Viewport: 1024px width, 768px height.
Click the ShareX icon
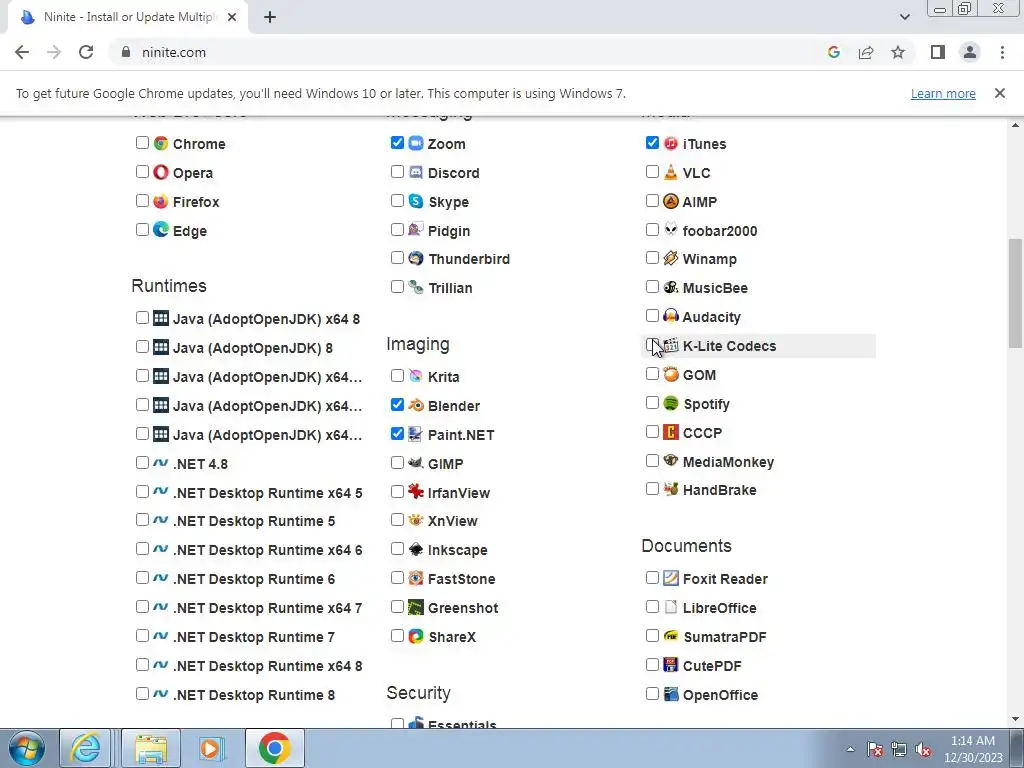(416, 636)
